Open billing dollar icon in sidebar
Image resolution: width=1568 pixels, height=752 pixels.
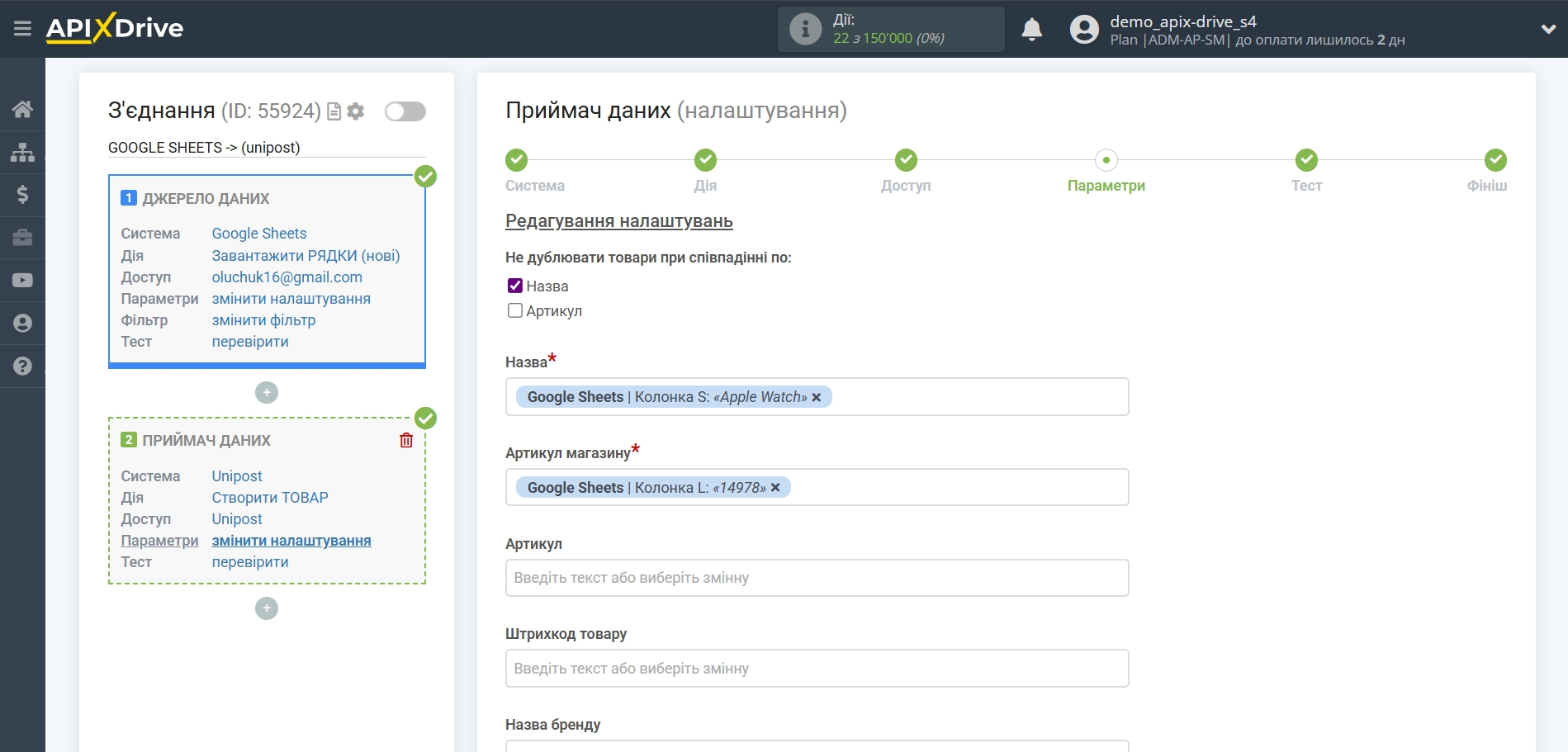pos(22,195)
